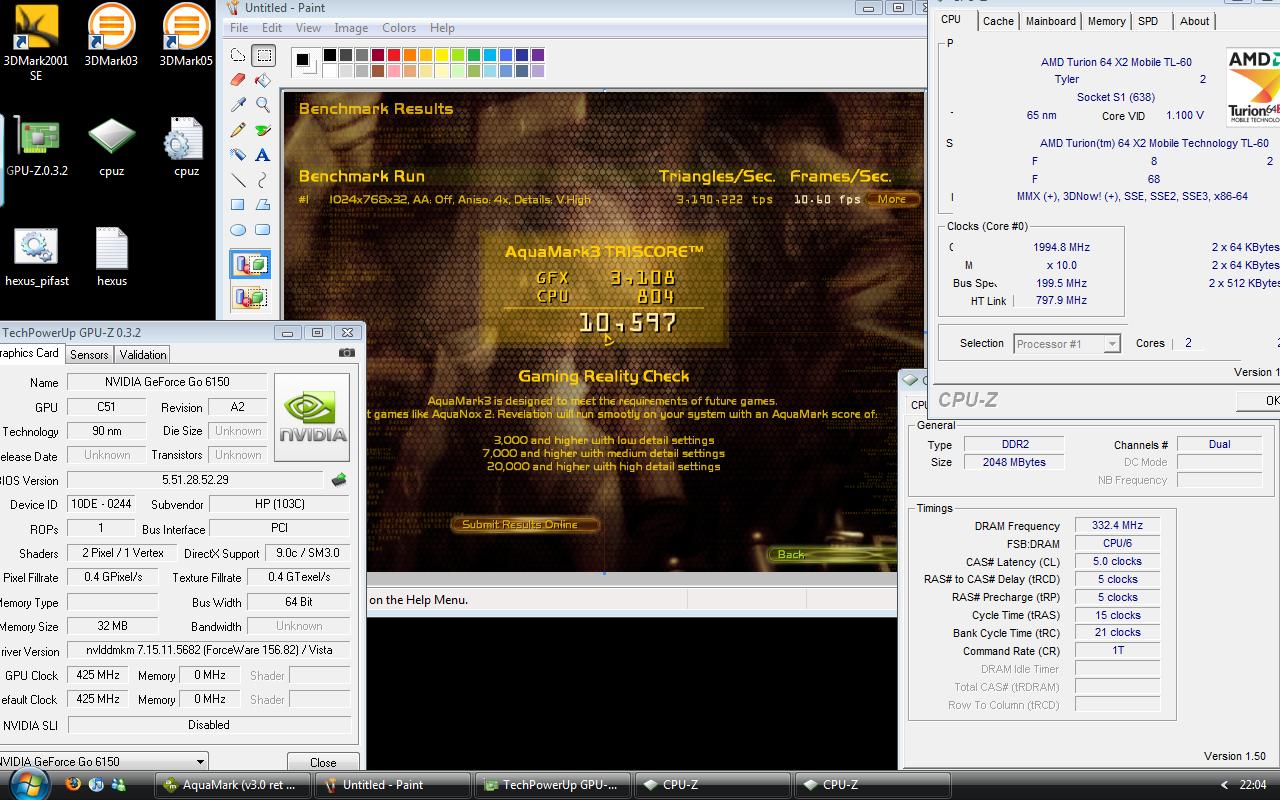Open the GPU-Z.0.3.2 desktop icon
This screenshot has height=800, width=1280.
tap(37, 147)
